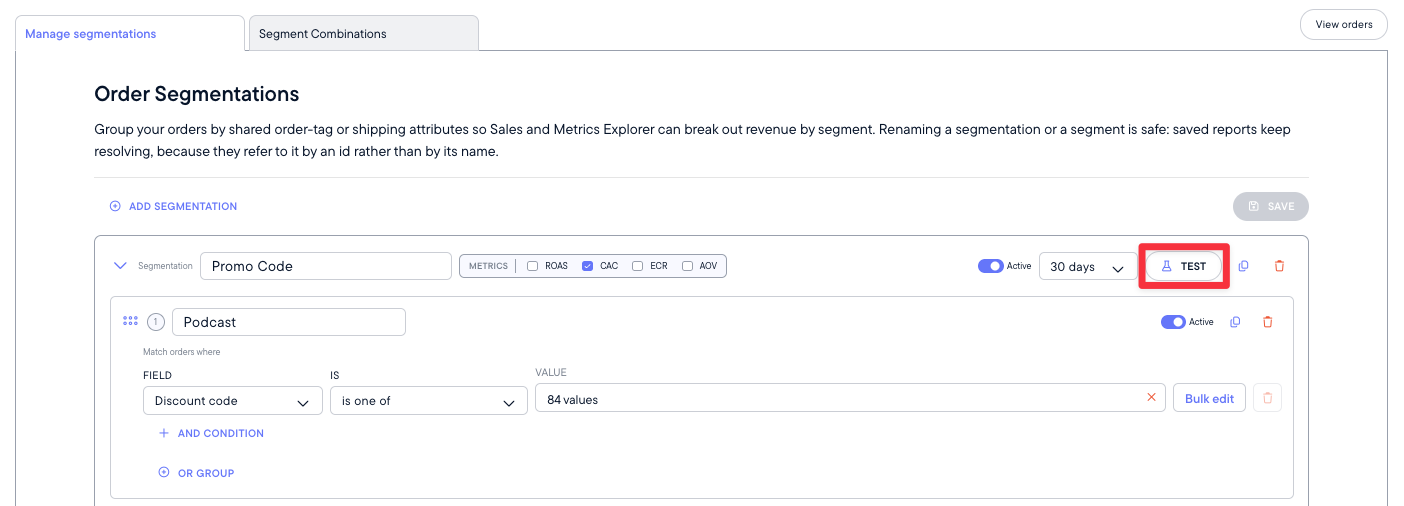Check the ECR metric checkbox

pyautogui.click(x=637, y=266)
